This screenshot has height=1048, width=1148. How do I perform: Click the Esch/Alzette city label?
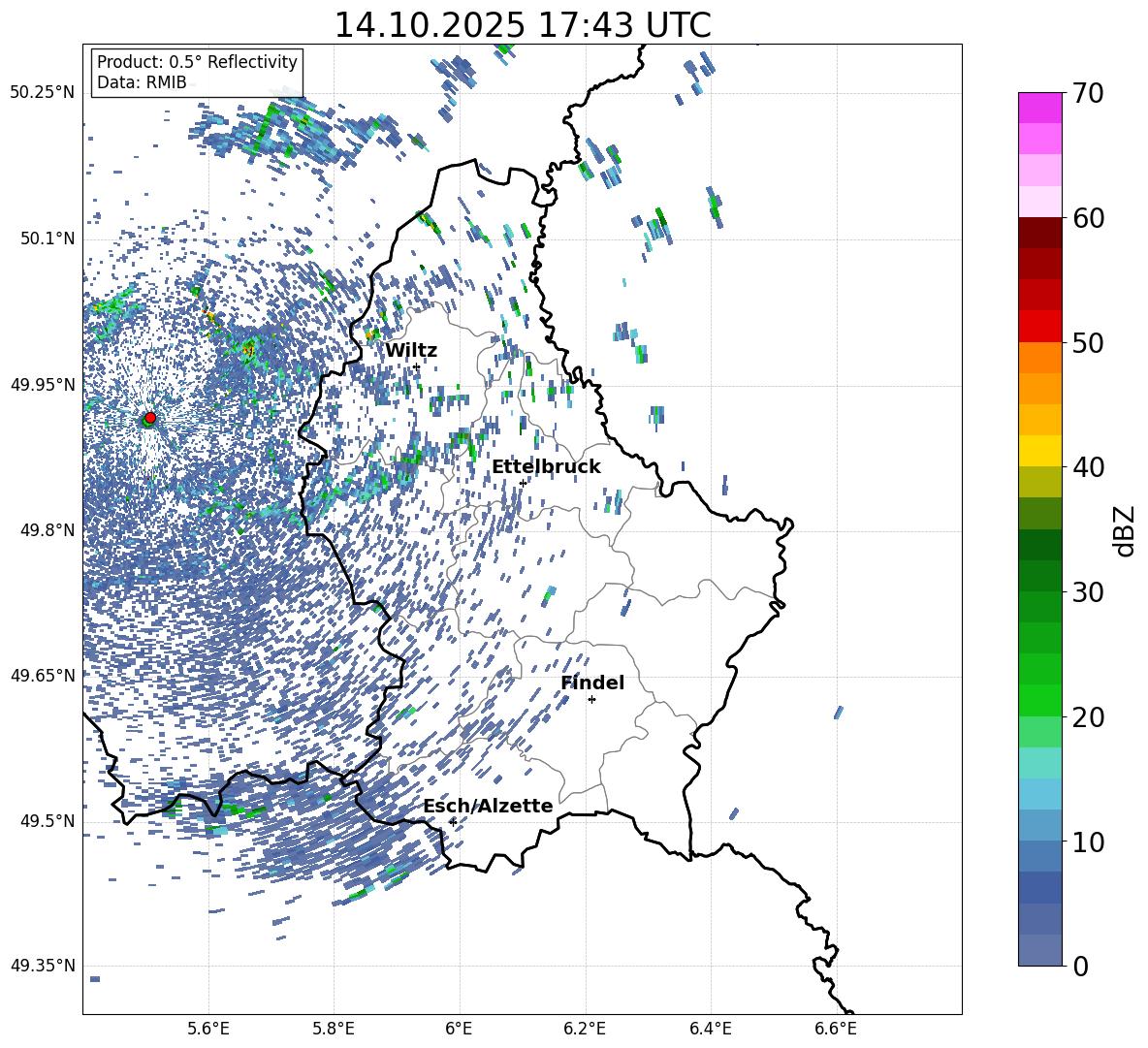(488, 806)
